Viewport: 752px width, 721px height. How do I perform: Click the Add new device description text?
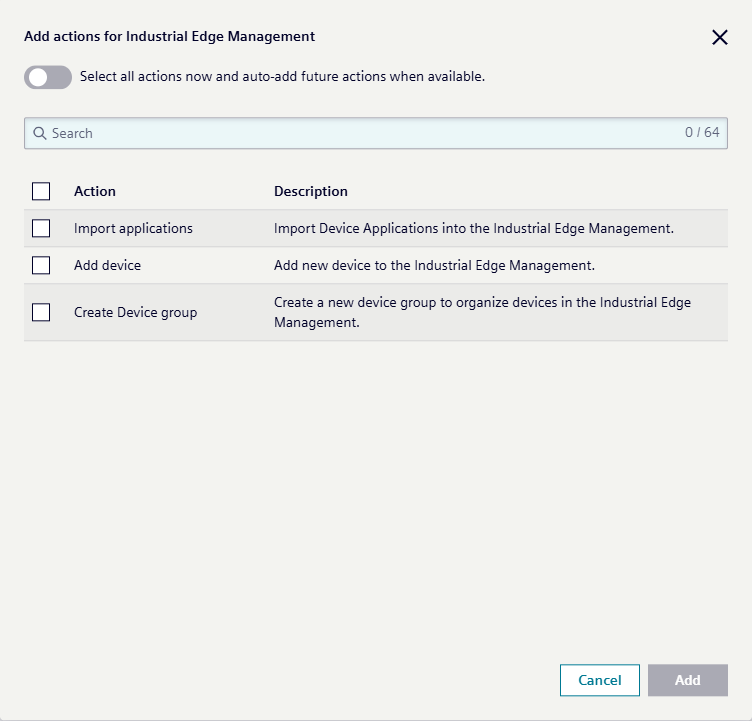pos(434,265)
